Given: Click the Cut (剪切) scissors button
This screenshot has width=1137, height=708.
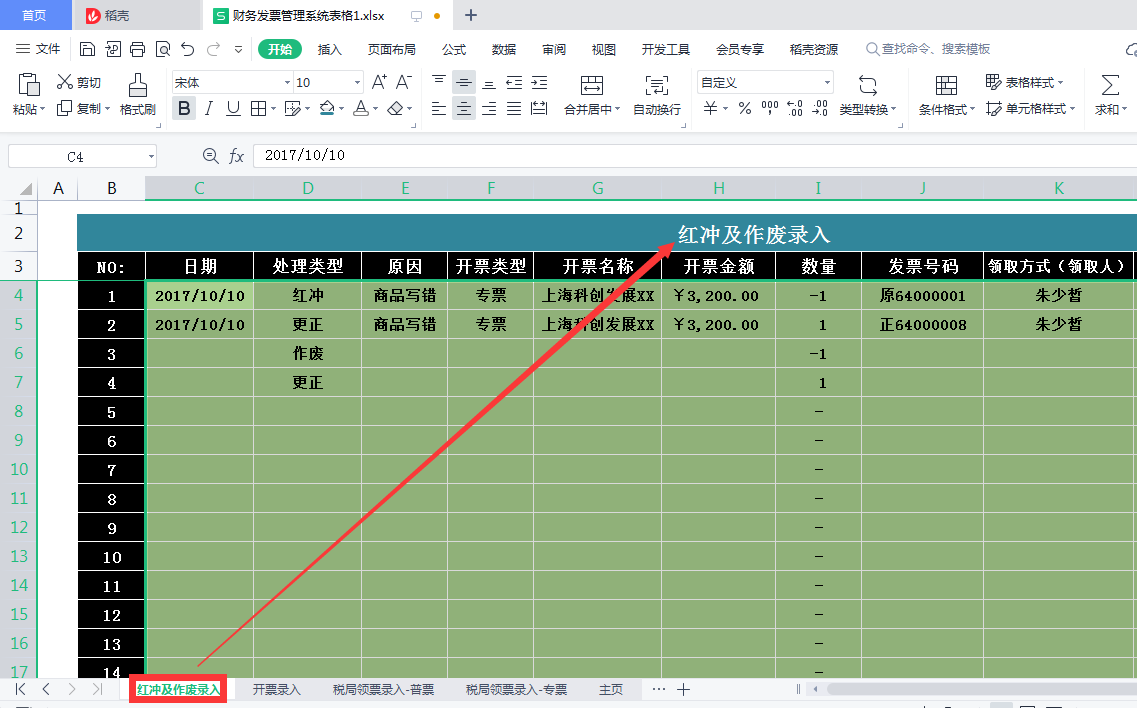Looking at the screenshot, I should tap(79, 82).
